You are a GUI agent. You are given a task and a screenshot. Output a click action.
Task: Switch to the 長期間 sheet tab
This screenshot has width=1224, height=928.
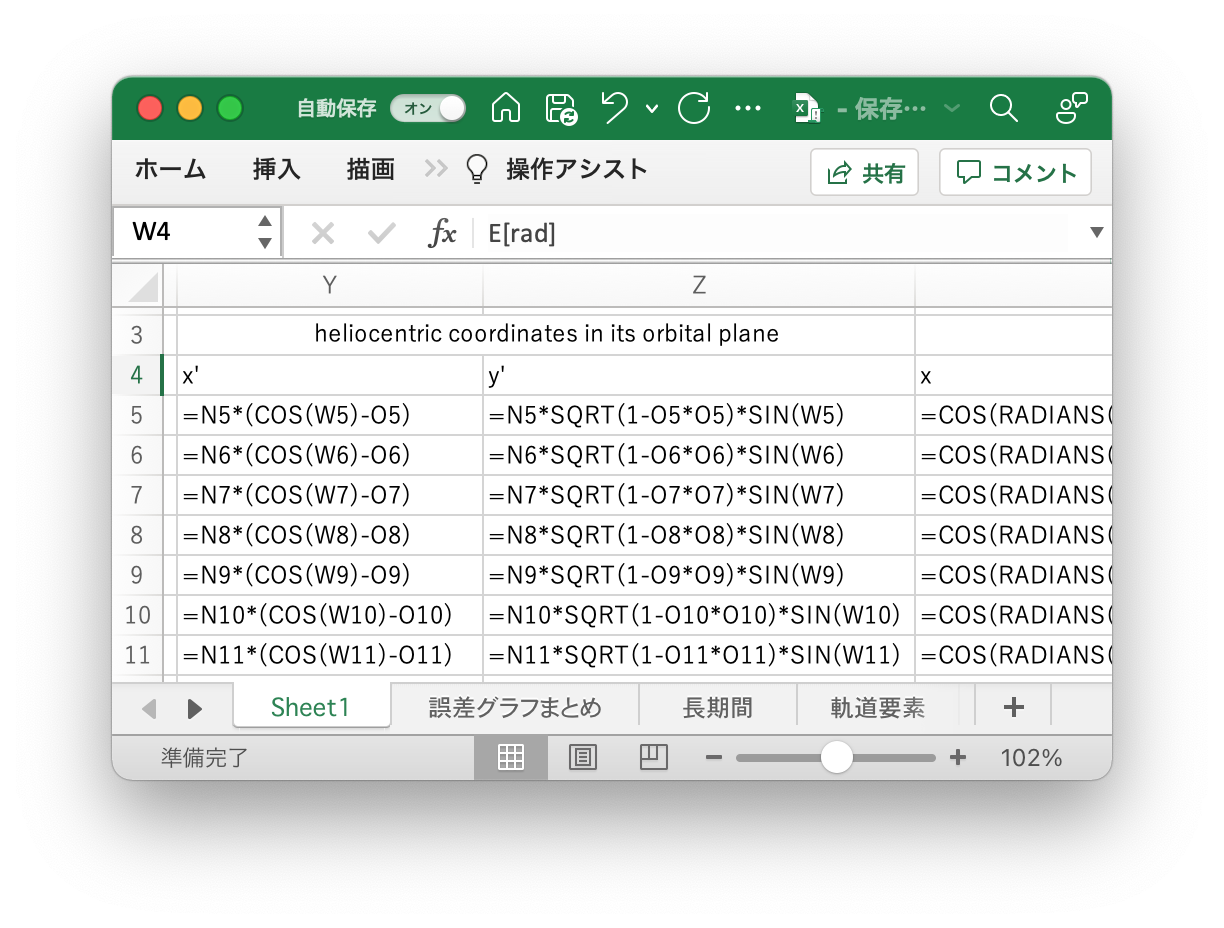(x=717, y=708)
